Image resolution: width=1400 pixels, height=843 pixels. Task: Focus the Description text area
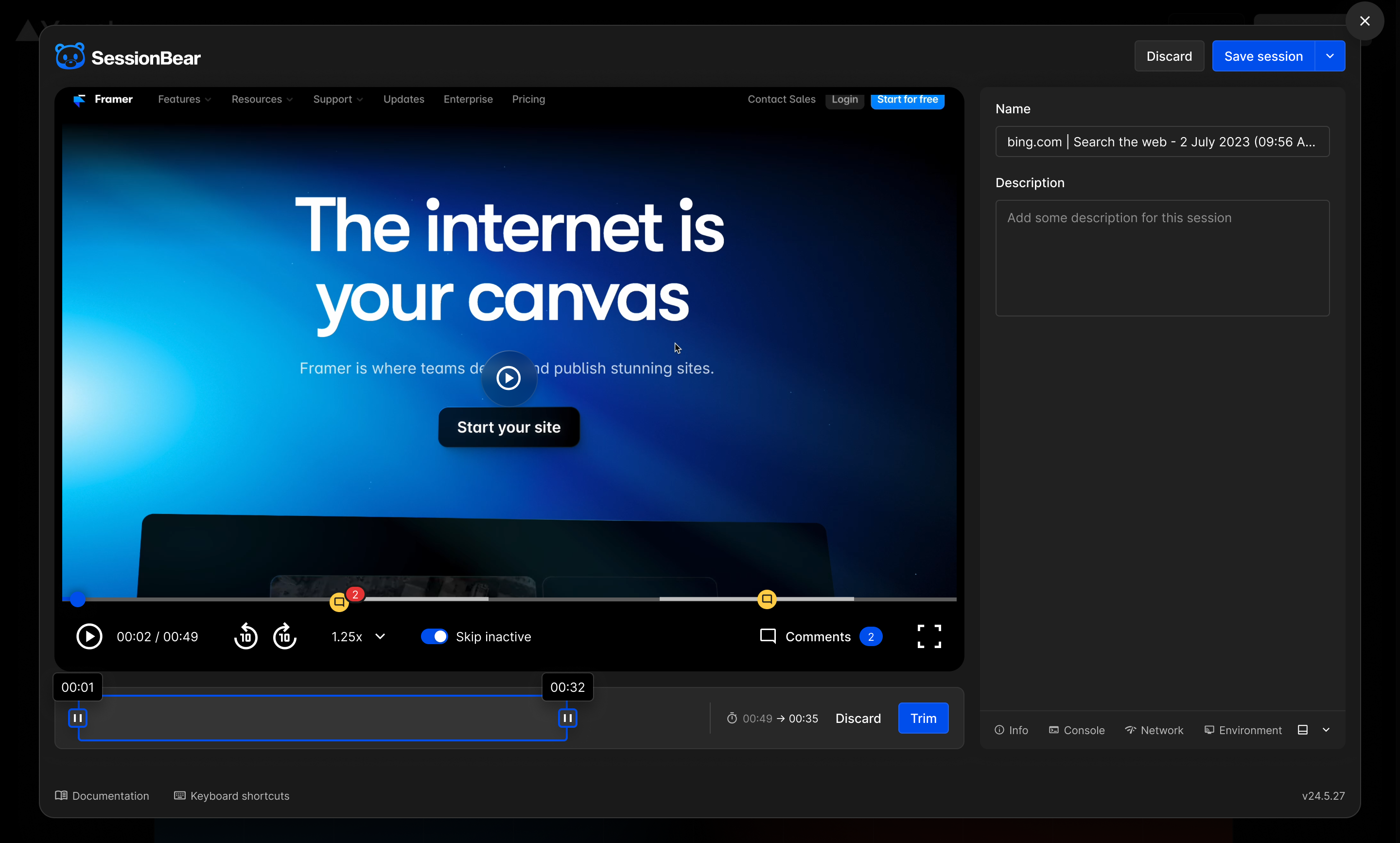coord(1162,258)
